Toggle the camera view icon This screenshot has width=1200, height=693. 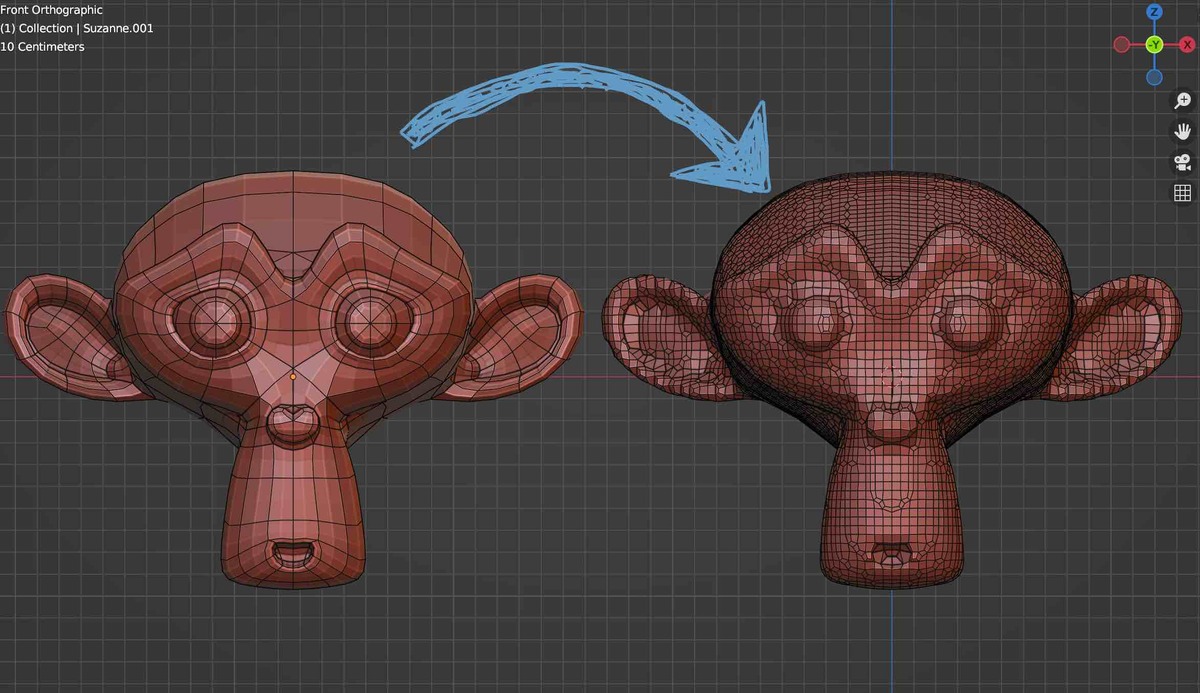[x=1182, y=162]
